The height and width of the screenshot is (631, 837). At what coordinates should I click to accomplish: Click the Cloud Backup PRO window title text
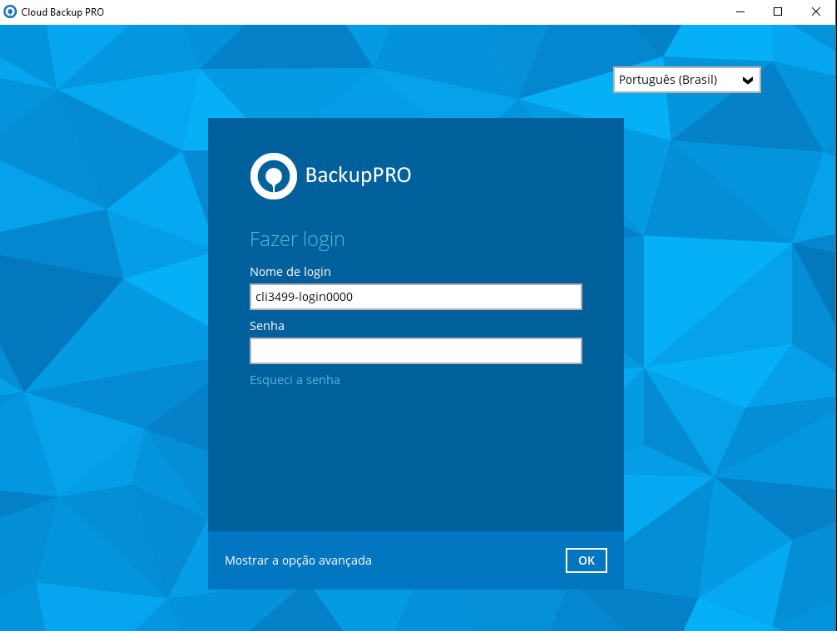[x=62, y=12]
